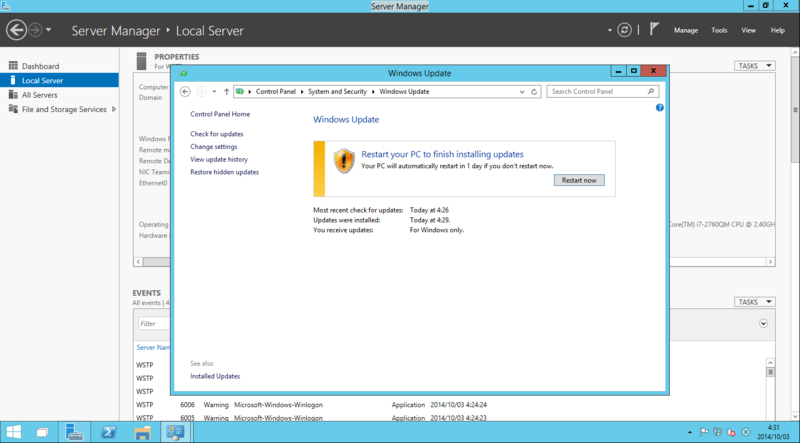Click the Dashboard sidebar icon
This screenshot has height=443, width=800.
coord(13,66)
